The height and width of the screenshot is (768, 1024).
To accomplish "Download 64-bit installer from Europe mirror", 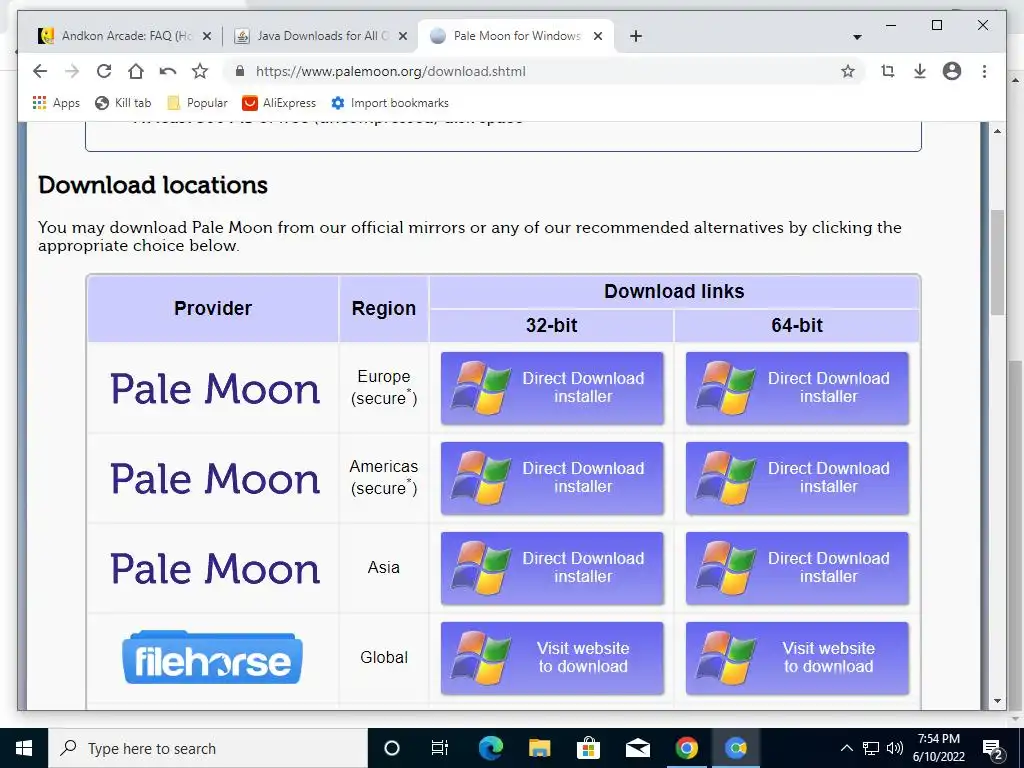I will click(797, 388).
